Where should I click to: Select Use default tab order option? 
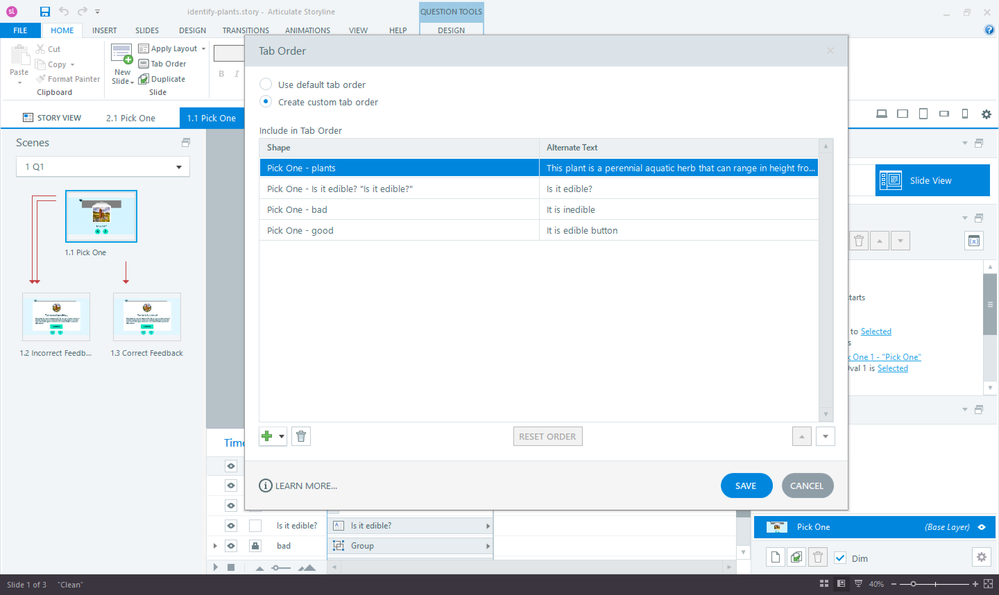(x=266, y=85)
